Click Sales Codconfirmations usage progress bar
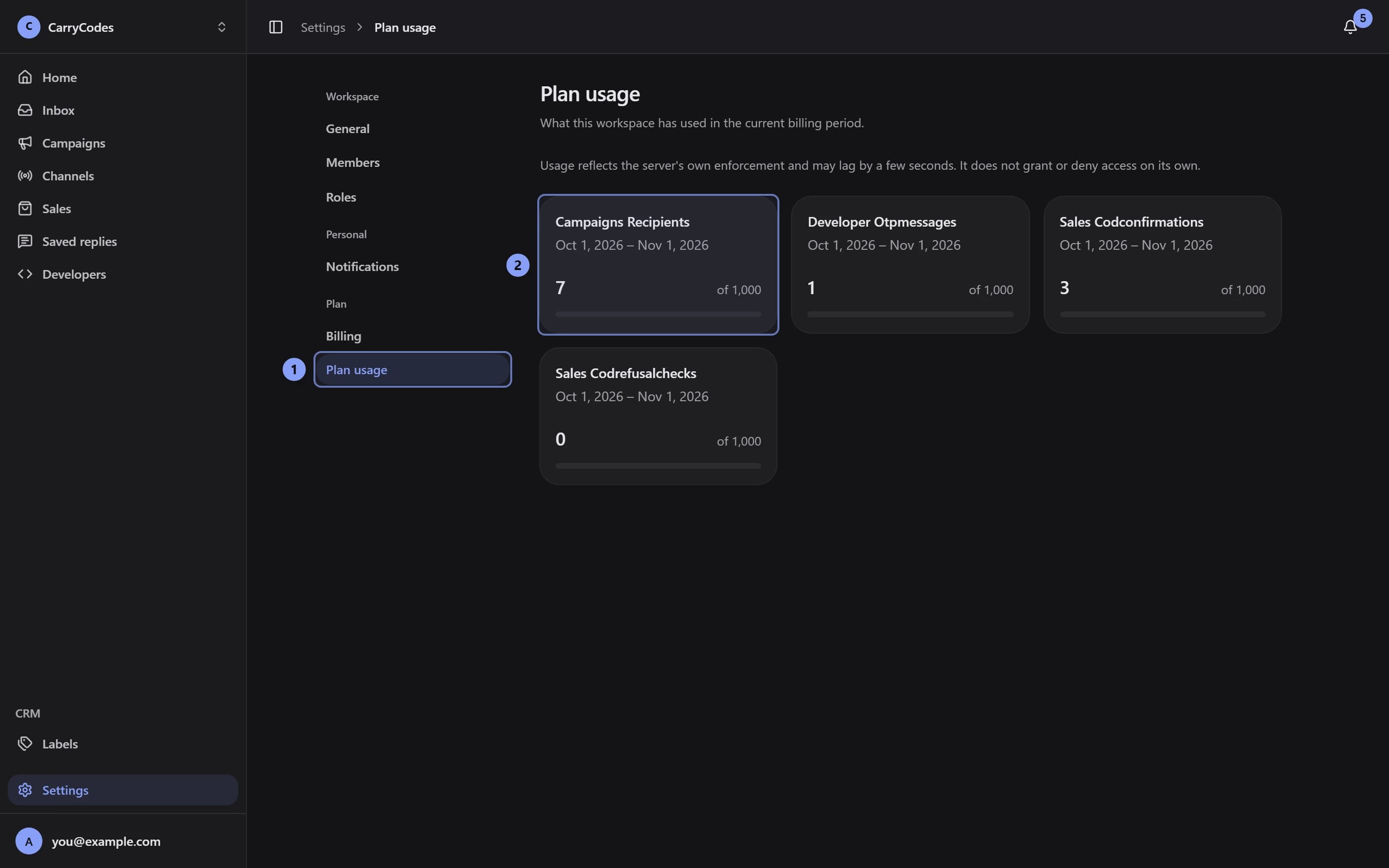The width and height of the screenshot is (1389, 868). (1162, 314)
